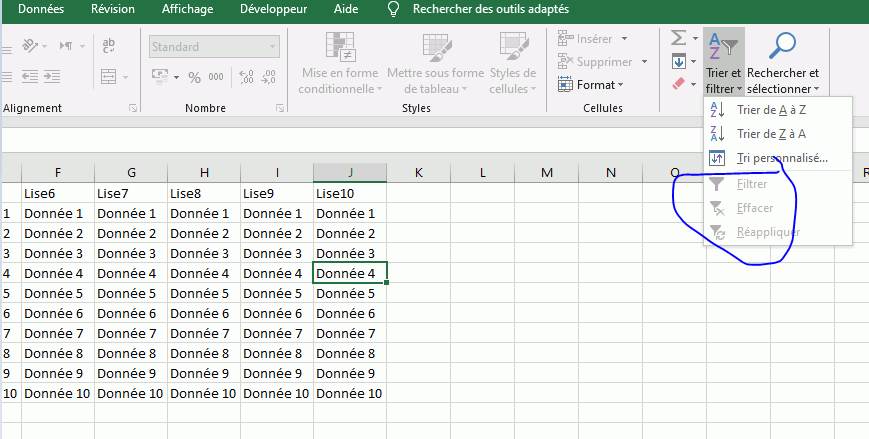869x439 pixels.
Task: Click the percent style icon
Action: (193, 77)
